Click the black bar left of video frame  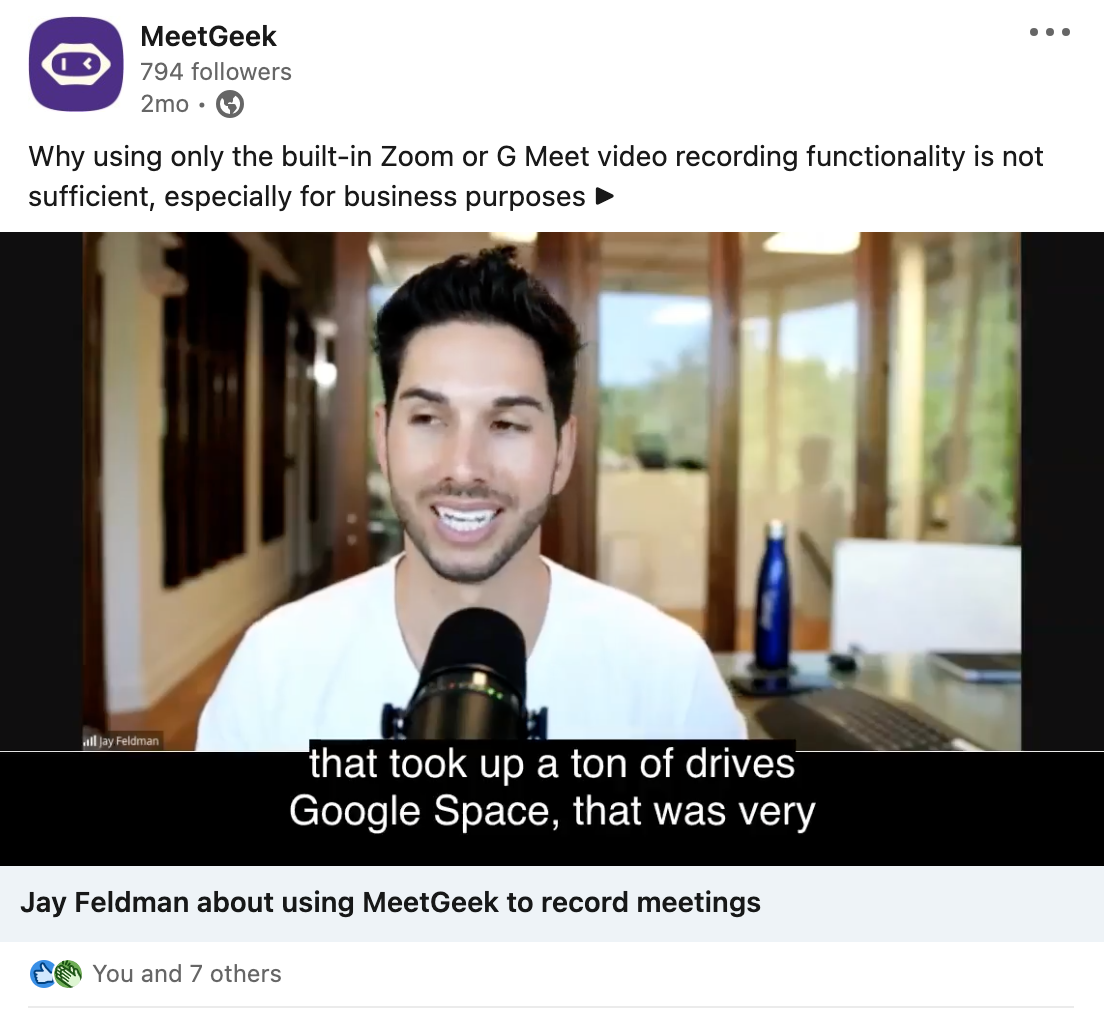tap(41, 491)
